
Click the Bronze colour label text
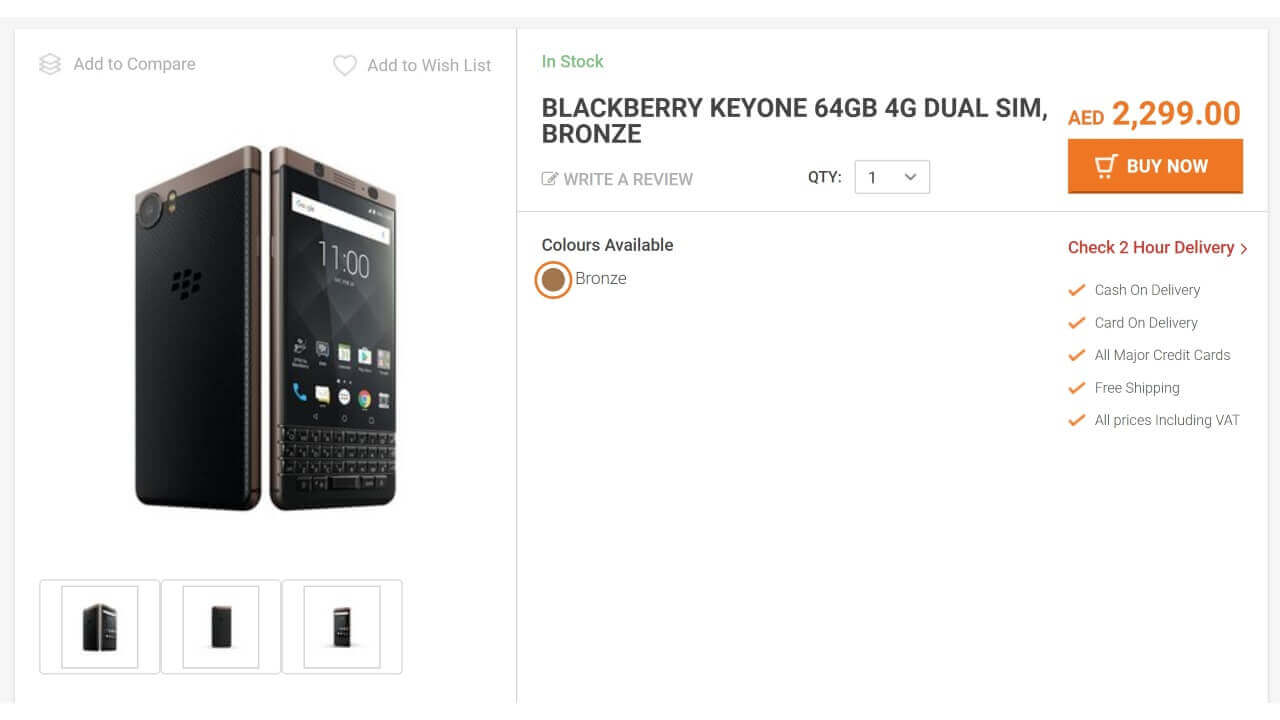point(601,279)
